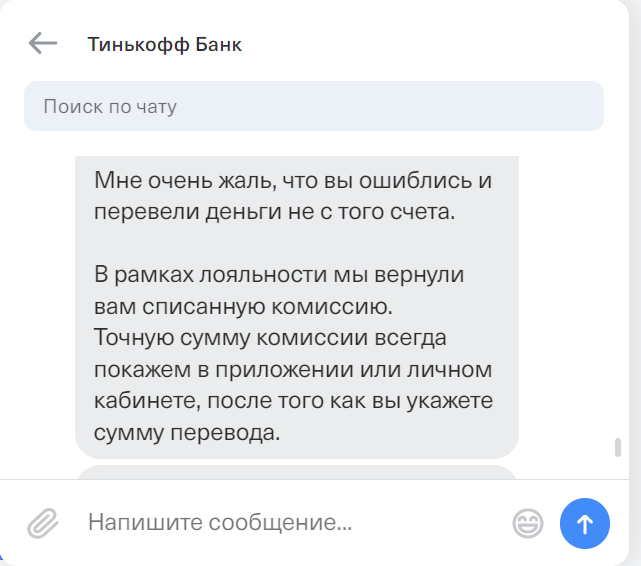Send the message with blue arrow button
Image resolution: width=641 pixels, height=566 pixels.
585,522
